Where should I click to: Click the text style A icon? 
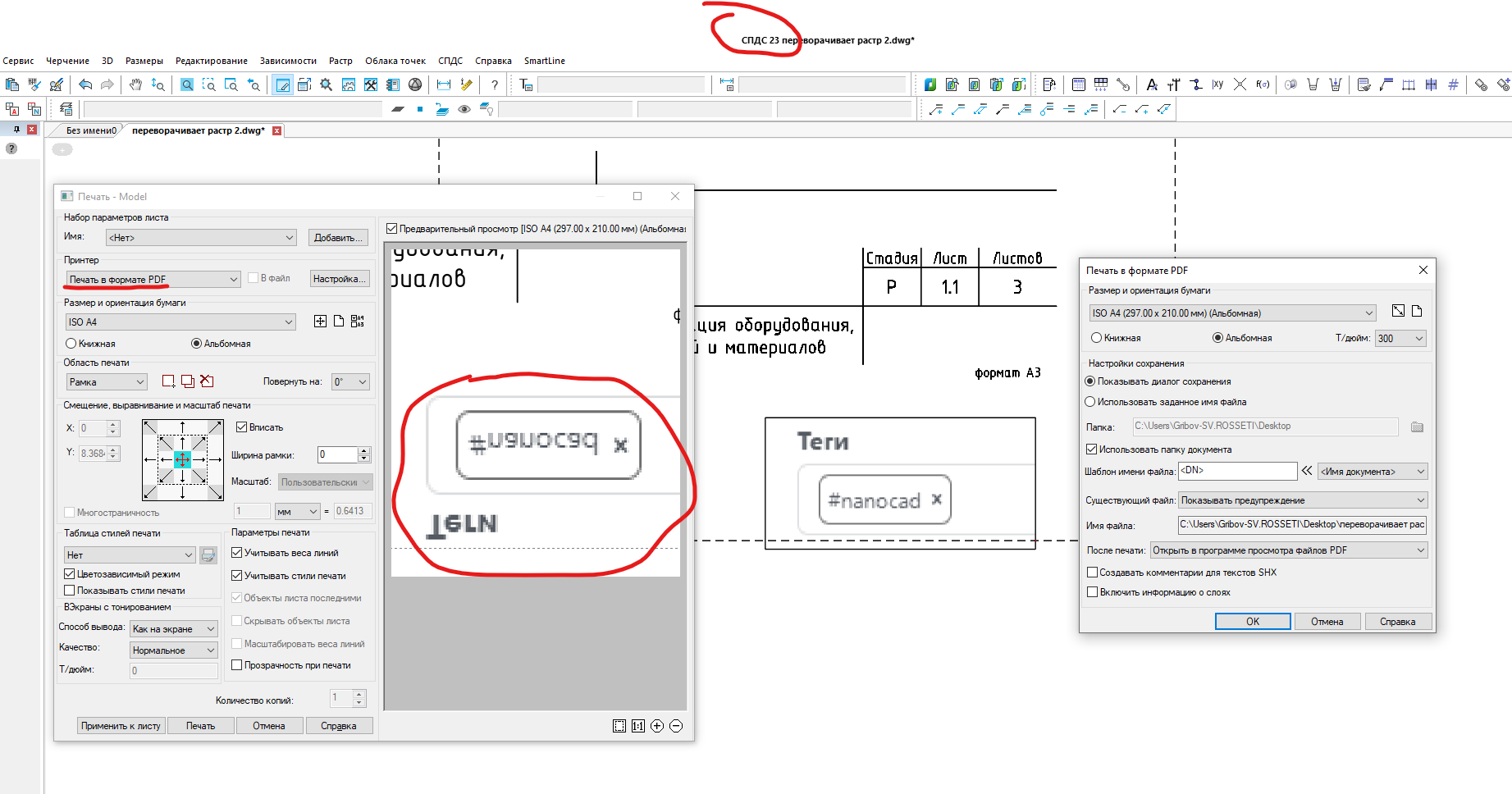point(1152,84)
